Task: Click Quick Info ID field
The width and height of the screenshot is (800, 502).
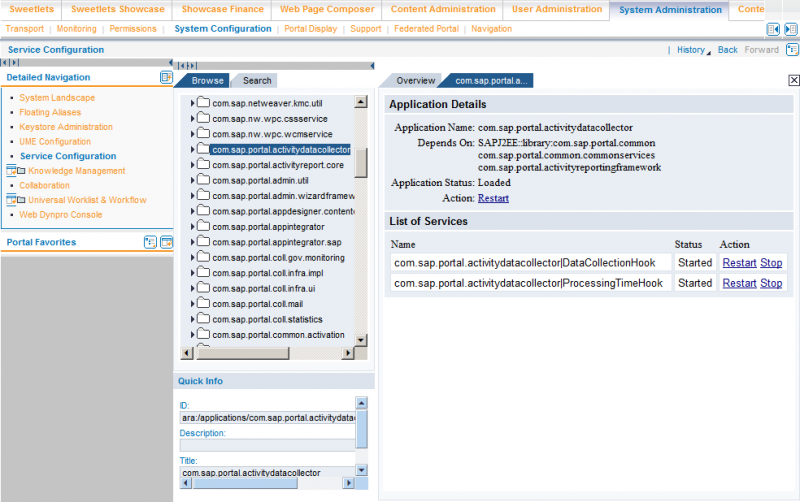Action: click(267, 418)
